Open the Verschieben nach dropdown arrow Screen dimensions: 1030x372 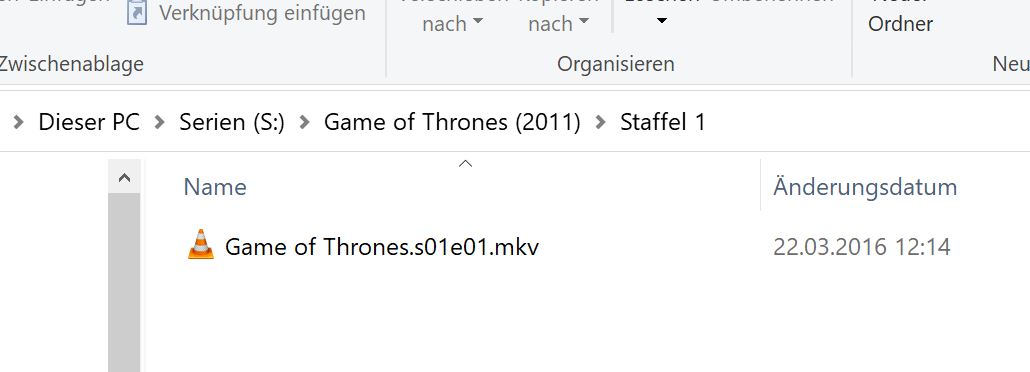(478, 22)
